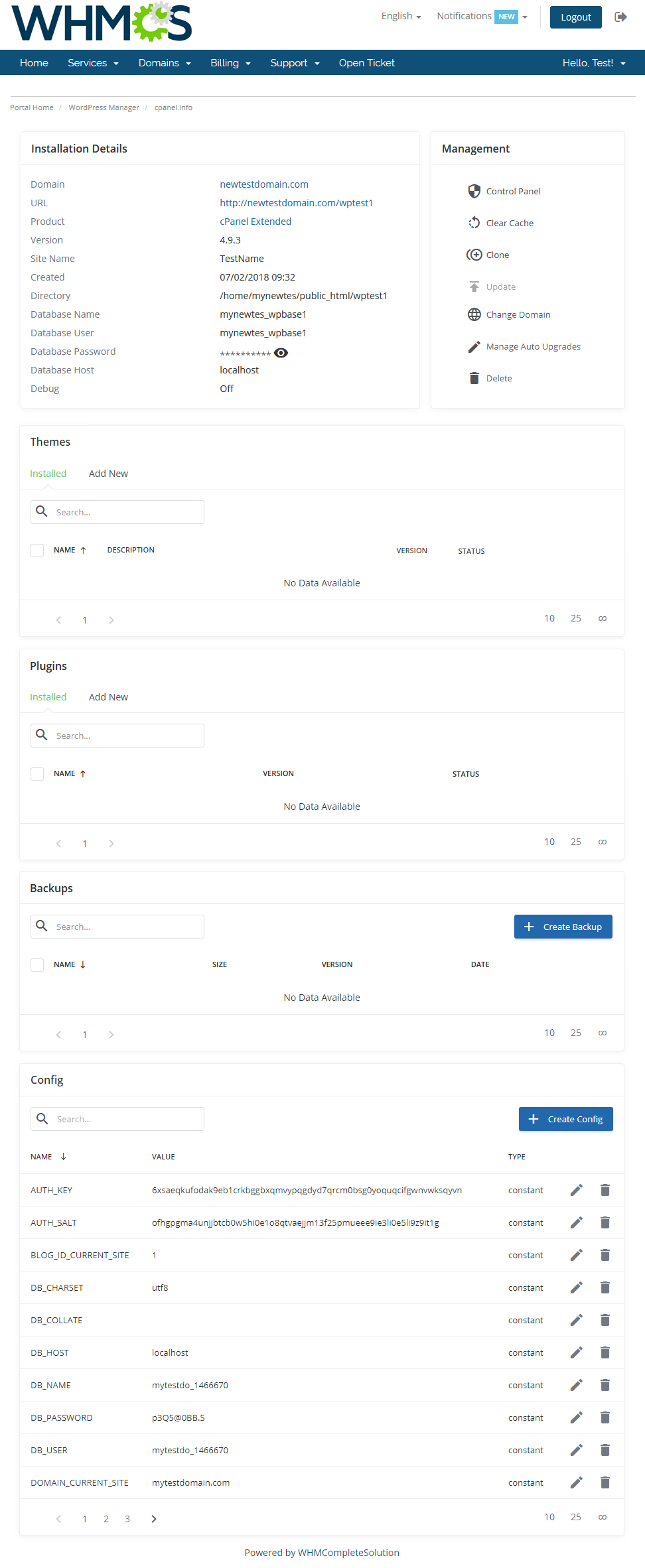Tick the select-all checkbox in Plugins table

tap(37, 773)
